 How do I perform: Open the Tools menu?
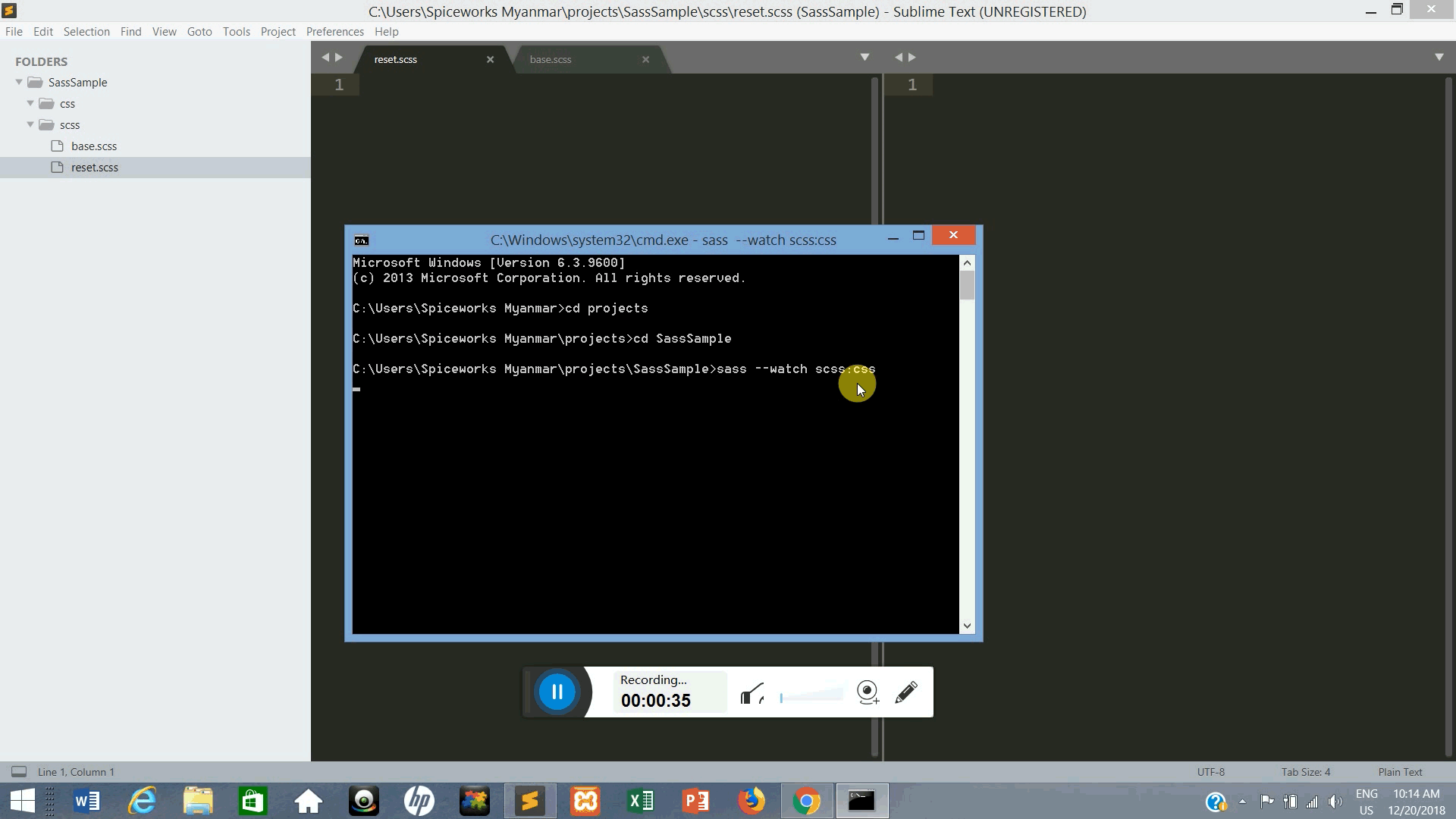[x=236, y=31]
